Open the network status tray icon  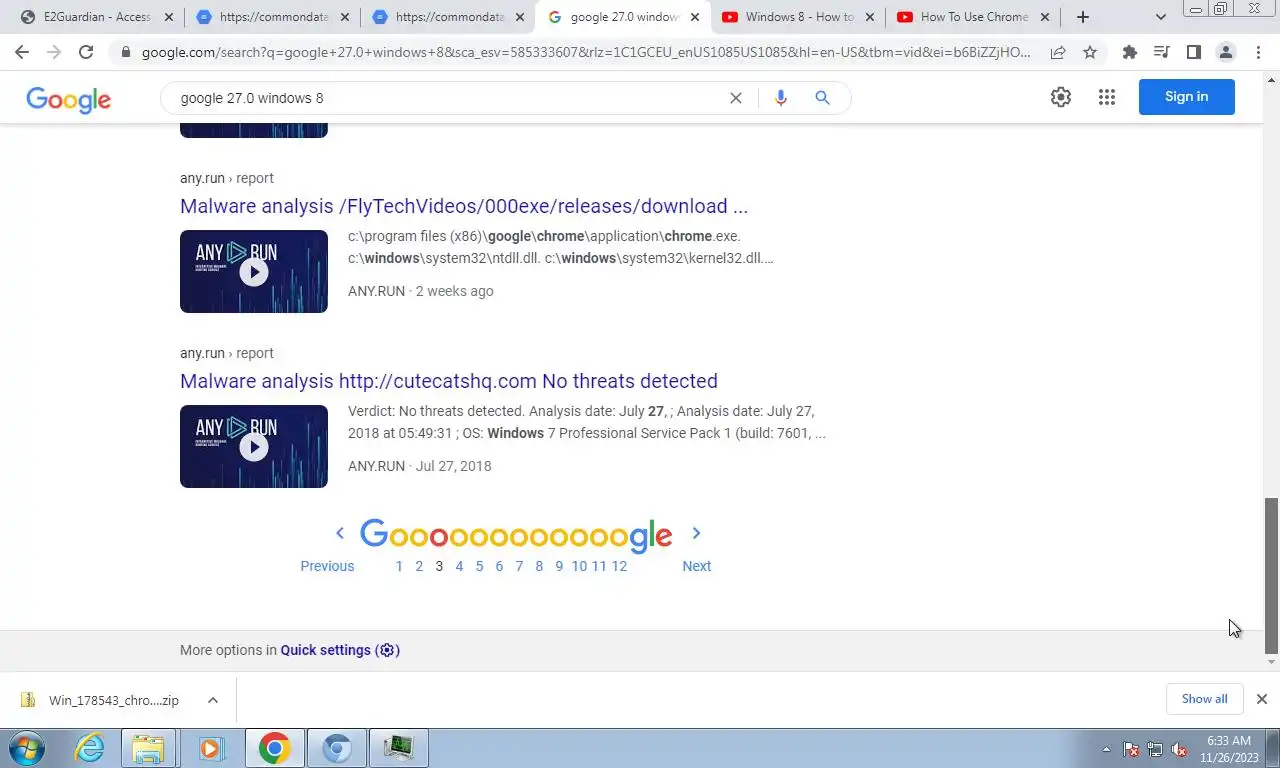(x=1155, y=749)
